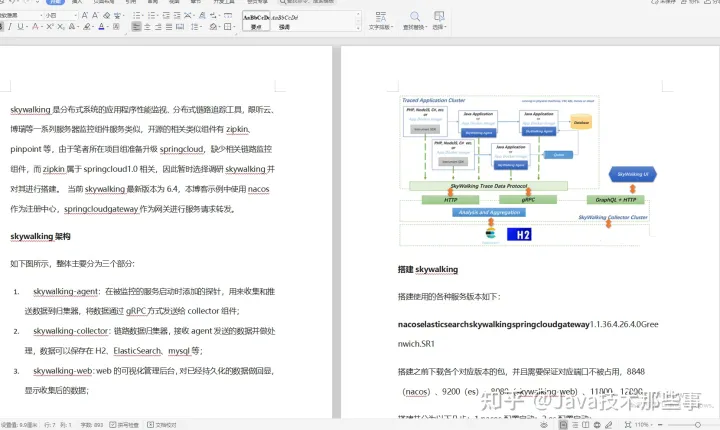This screenshot has height=430, width=720.
Task: Click the text effects outlined A icon
Action: point(72,27)
